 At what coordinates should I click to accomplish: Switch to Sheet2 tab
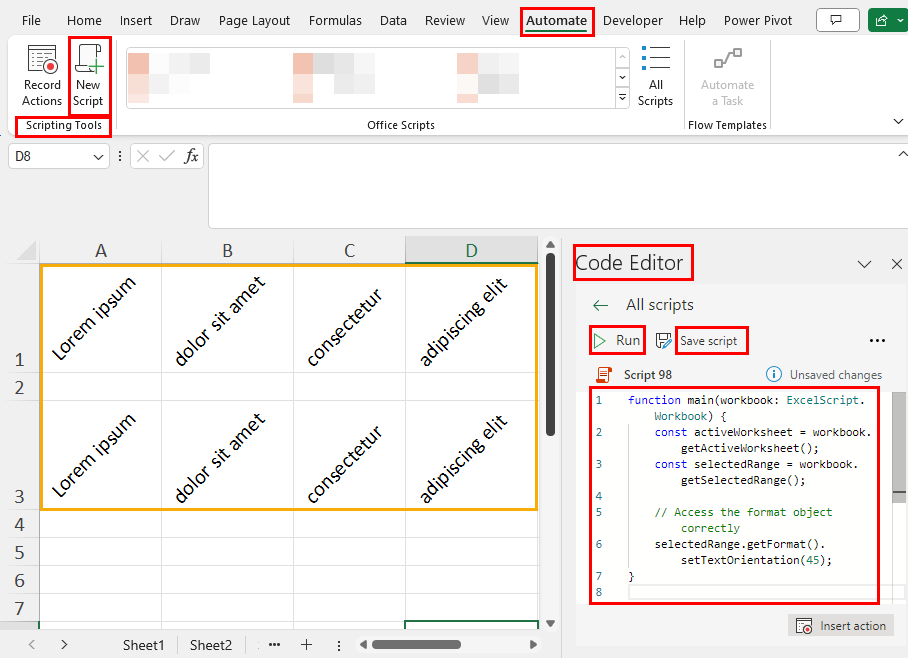click(x=211, y=645)
